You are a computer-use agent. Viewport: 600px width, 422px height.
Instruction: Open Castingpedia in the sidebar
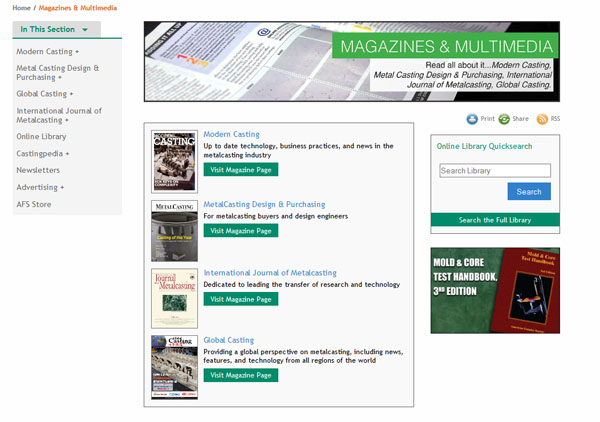pos(42,153)
